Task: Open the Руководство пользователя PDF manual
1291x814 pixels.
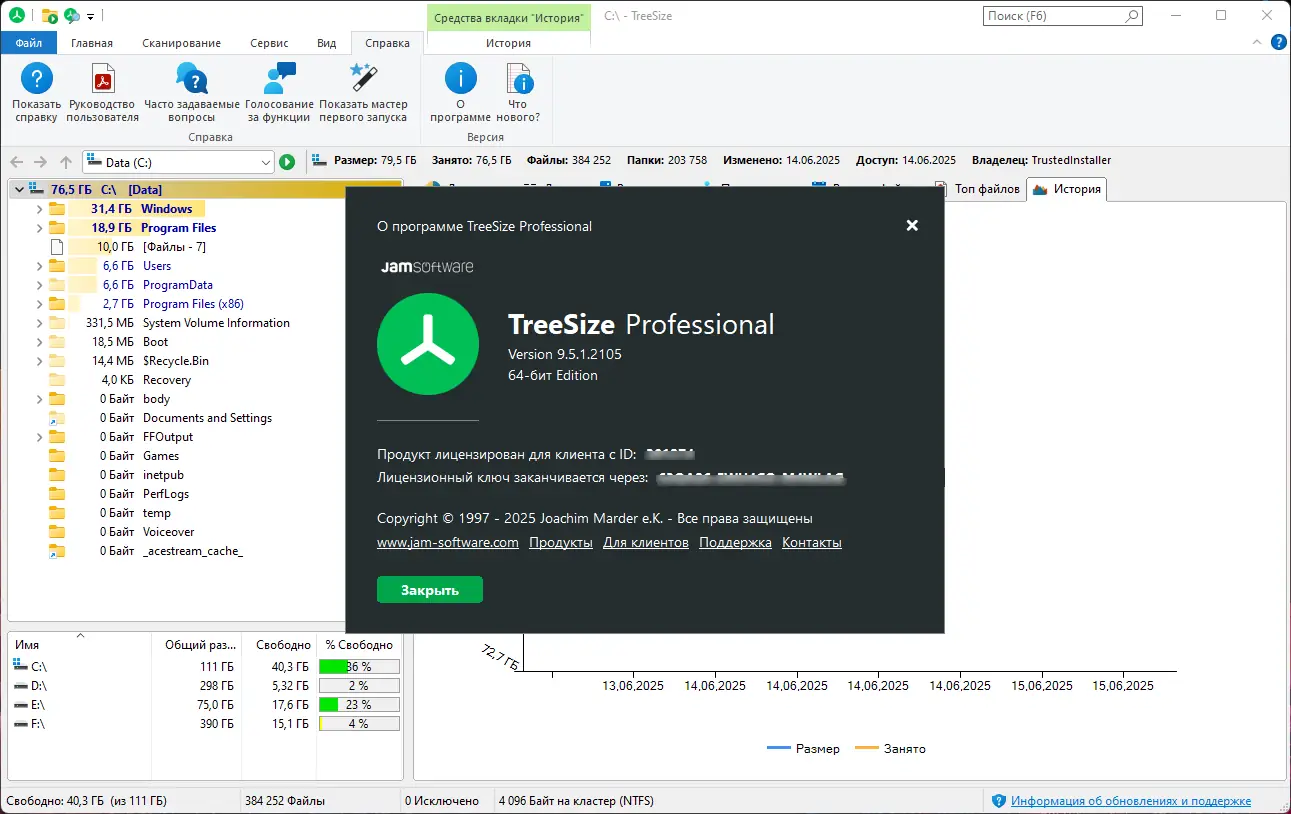Action: coord(103,78)
